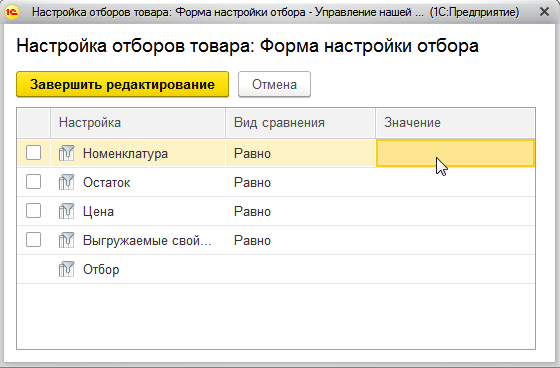
Task: Close the filter settings window
Action: (544, 12)
